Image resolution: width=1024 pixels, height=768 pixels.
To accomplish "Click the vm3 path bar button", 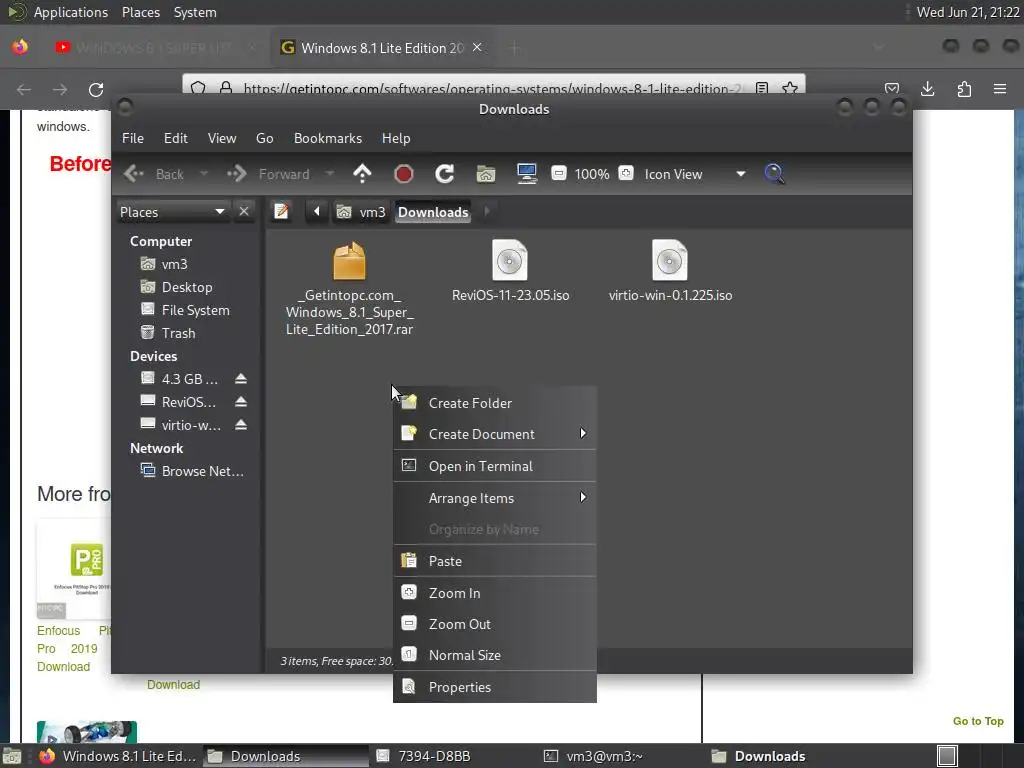I will tap(361, 212).
